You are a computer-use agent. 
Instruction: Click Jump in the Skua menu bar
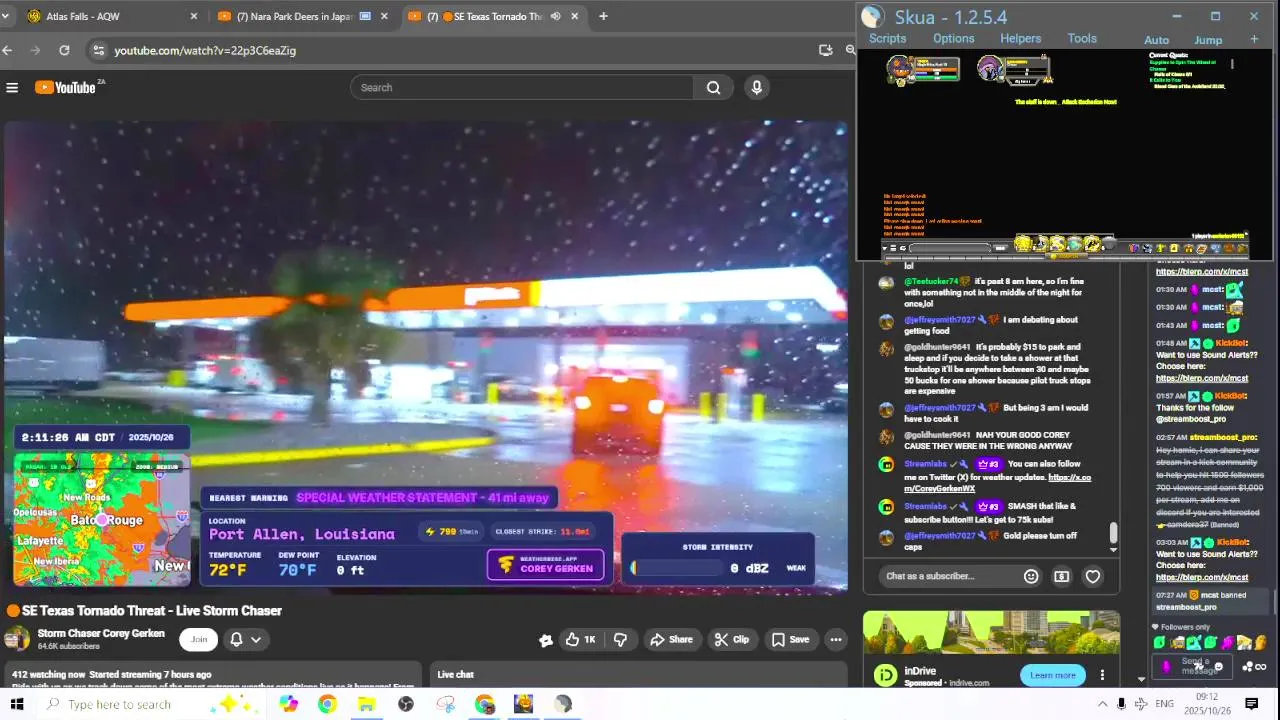1208,40
